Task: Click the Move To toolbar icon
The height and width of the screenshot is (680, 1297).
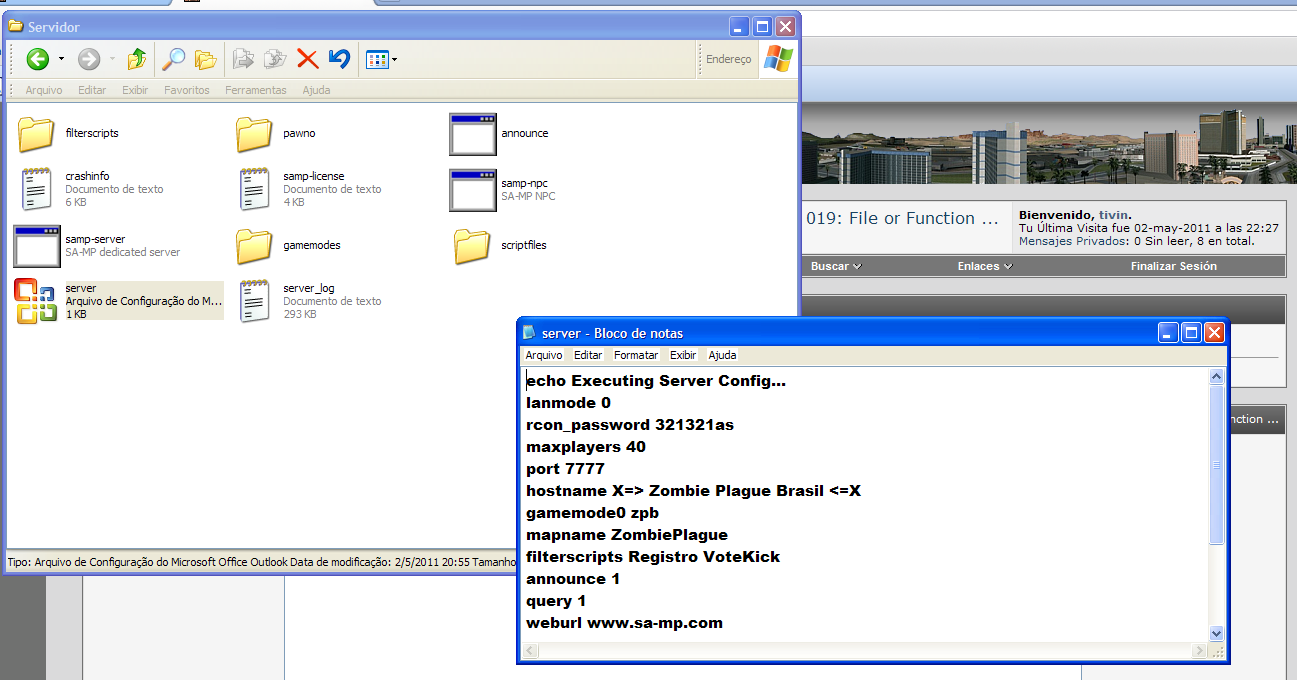Action: (243, 60)
